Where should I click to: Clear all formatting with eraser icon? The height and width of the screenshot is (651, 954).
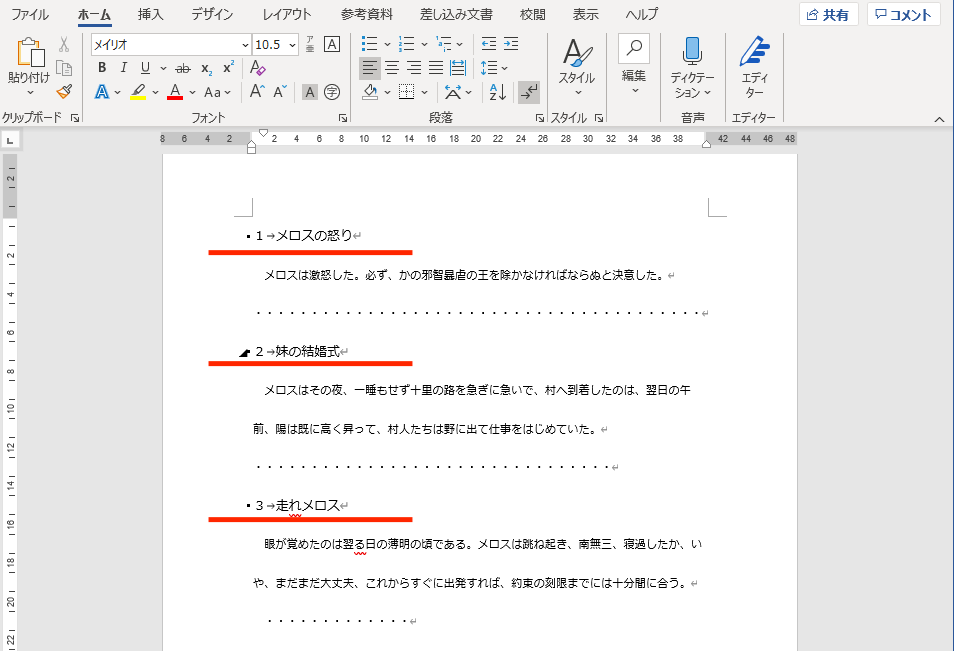click(257, 68)
